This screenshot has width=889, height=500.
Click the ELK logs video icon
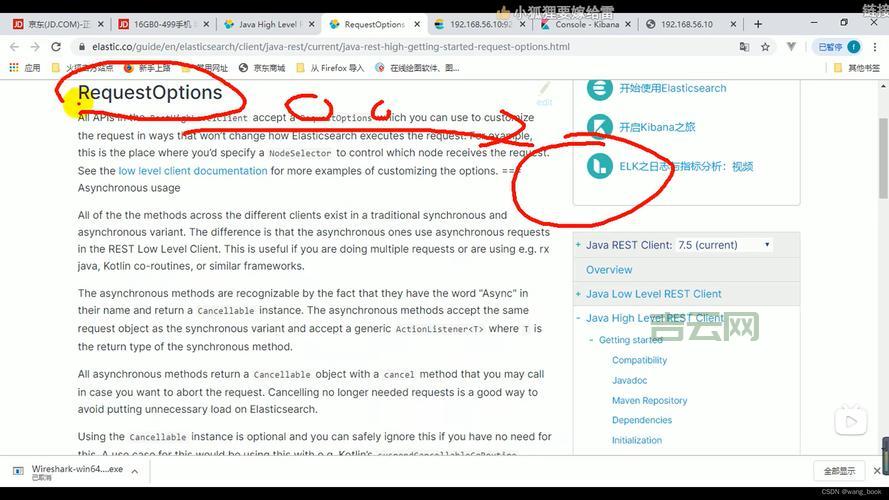pyautogui.click(x=599, y=166)
